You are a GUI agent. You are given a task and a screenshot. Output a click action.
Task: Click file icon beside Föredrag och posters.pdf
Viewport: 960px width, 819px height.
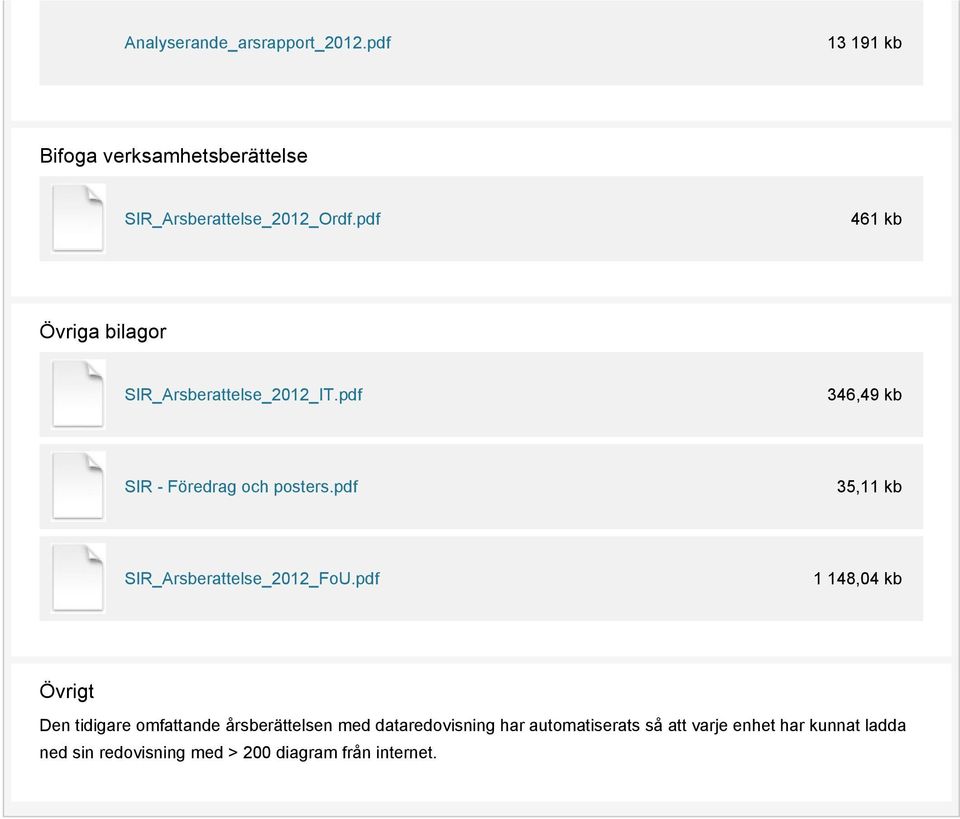click(x=78, y=486)
